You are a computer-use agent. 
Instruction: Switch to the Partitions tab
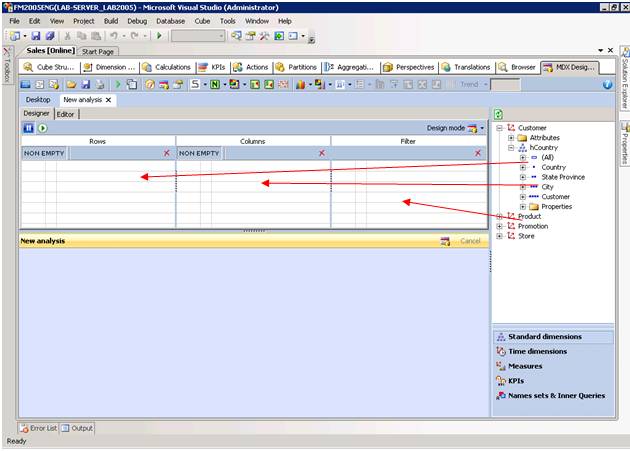coord(297,68)
